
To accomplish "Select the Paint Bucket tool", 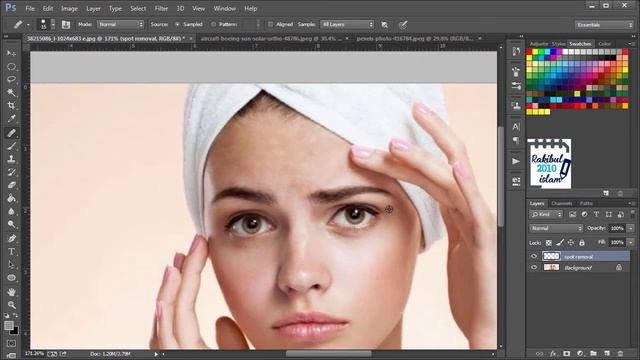I will pos(11,198).
